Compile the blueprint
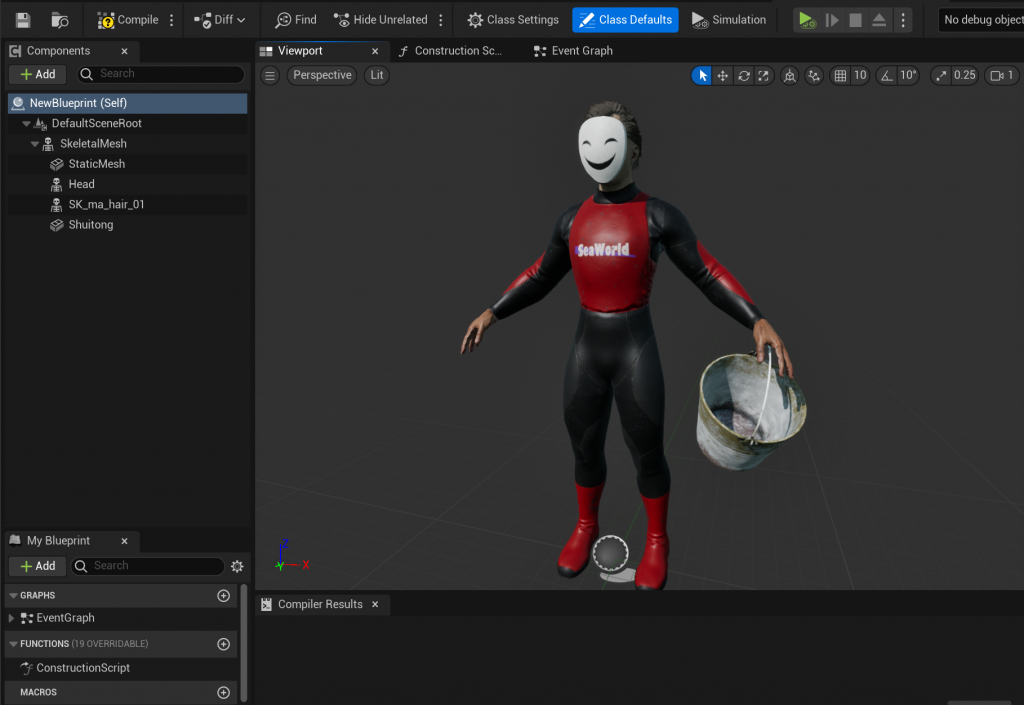The image size is (1024, 705). pyautogui.click(x=128, y=20)
